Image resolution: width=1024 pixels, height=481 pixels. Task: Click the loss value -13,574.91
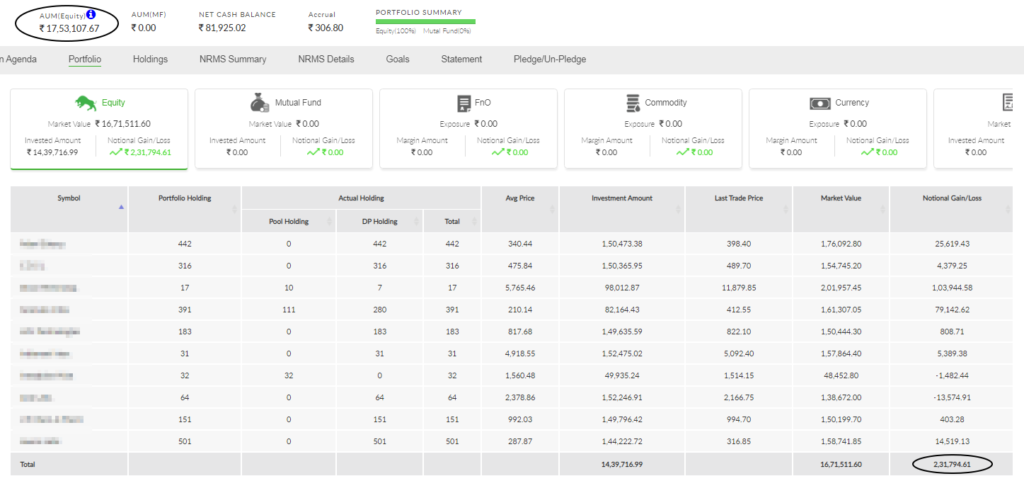951,397
